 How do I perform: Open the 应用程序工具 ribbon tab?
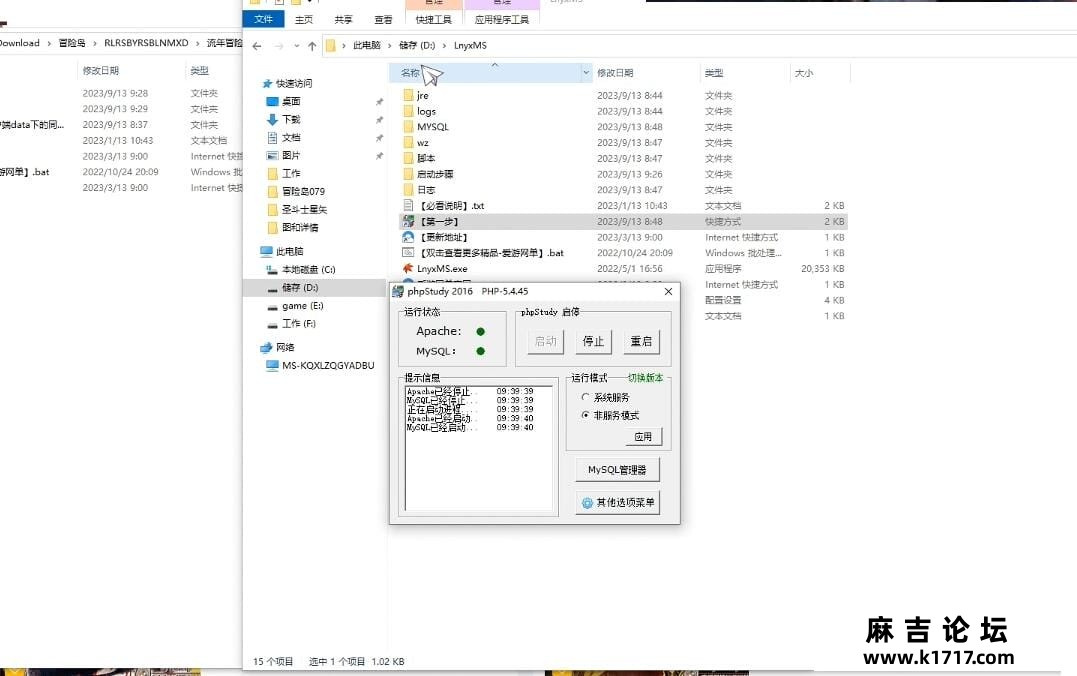501,20
